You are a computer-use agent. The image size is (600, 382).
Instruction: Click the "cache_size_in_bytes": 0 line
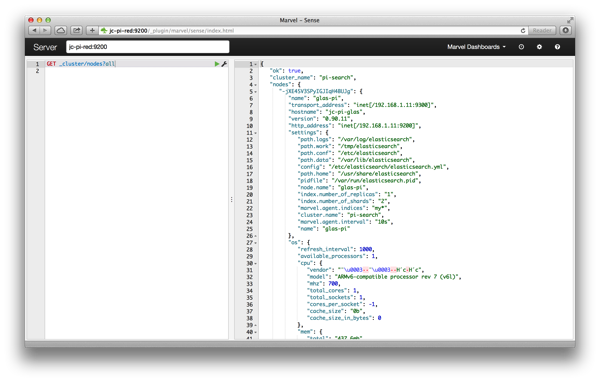tap(344, 318)
